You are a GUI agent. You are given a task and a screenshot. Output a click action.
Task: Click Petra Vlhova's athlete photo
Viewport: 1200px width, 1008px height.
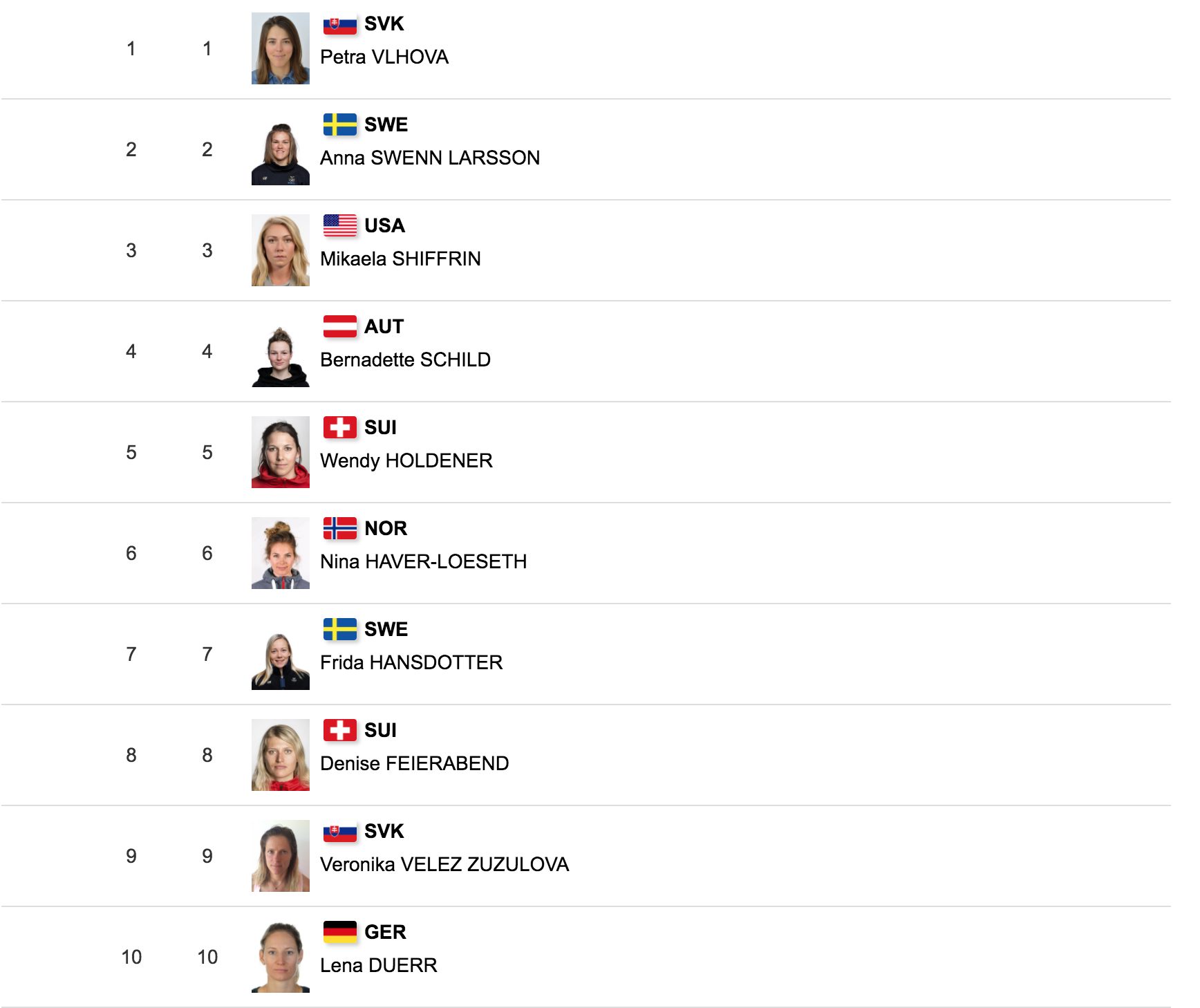pyautogui.click(x=280, y=48)
